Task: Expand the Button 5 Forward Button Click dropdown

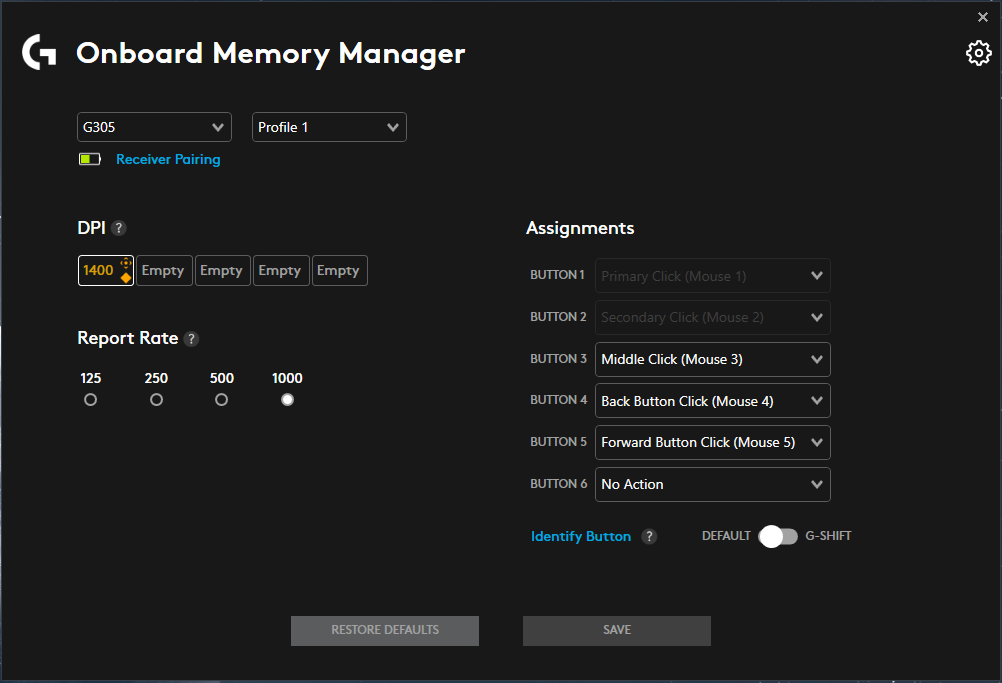Action: pos(713,442)
